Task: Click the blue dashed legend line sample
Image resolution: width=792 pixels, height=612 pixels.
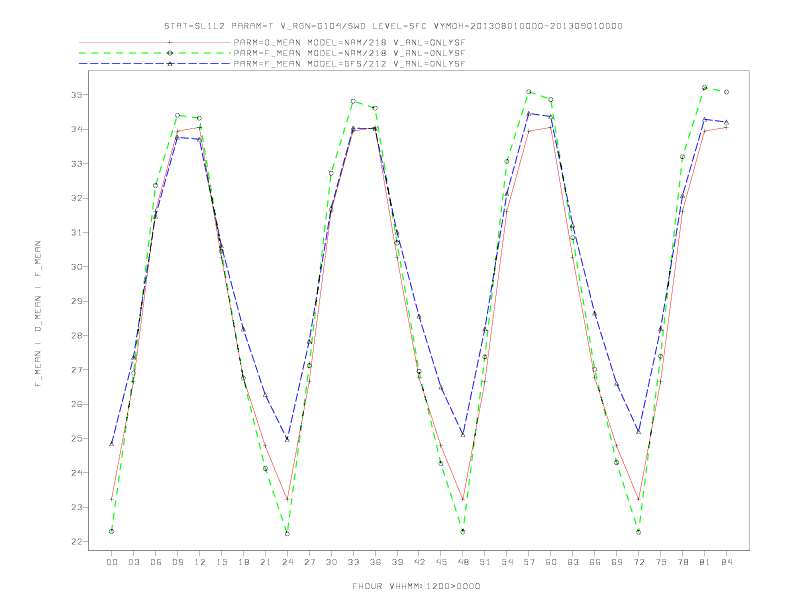Action: (155, 64)
